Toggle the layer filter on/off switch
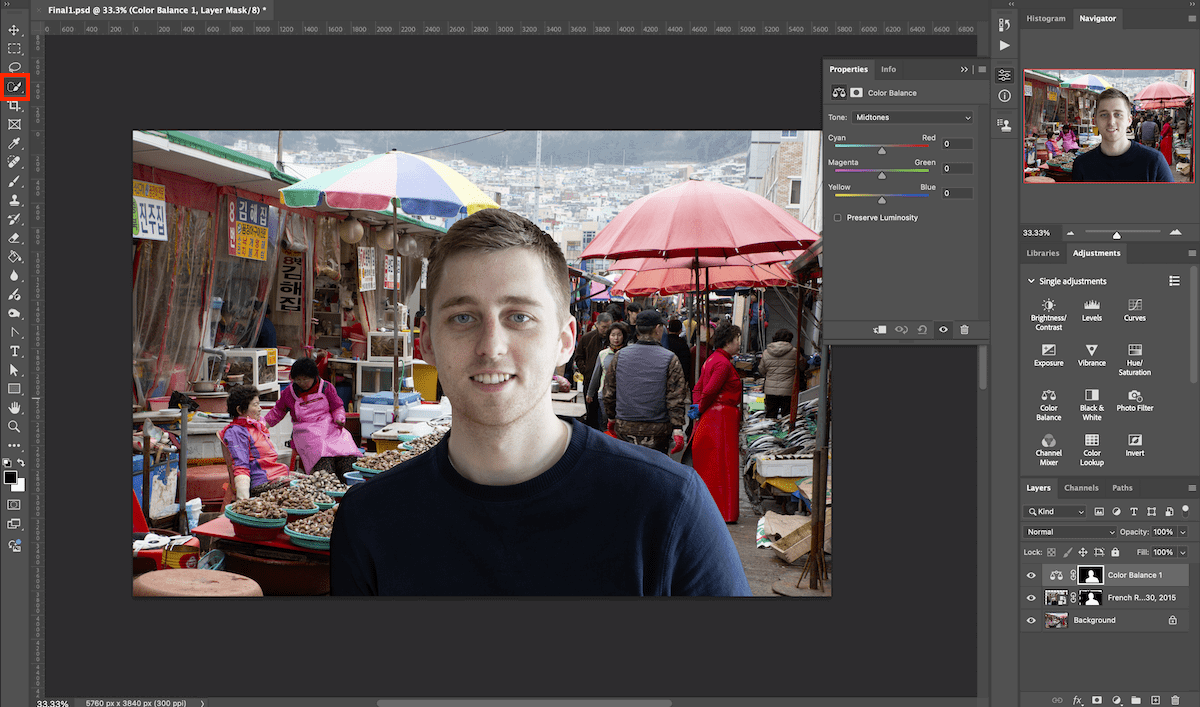This screenshot has width=1200, height=707. pyautogui.click(x=1183, y=511)
